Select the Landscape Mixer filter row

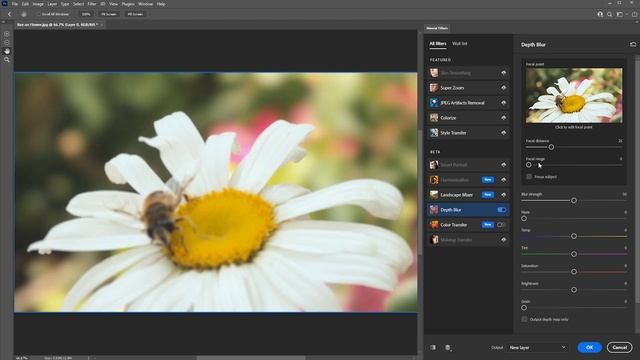point(468,195)
